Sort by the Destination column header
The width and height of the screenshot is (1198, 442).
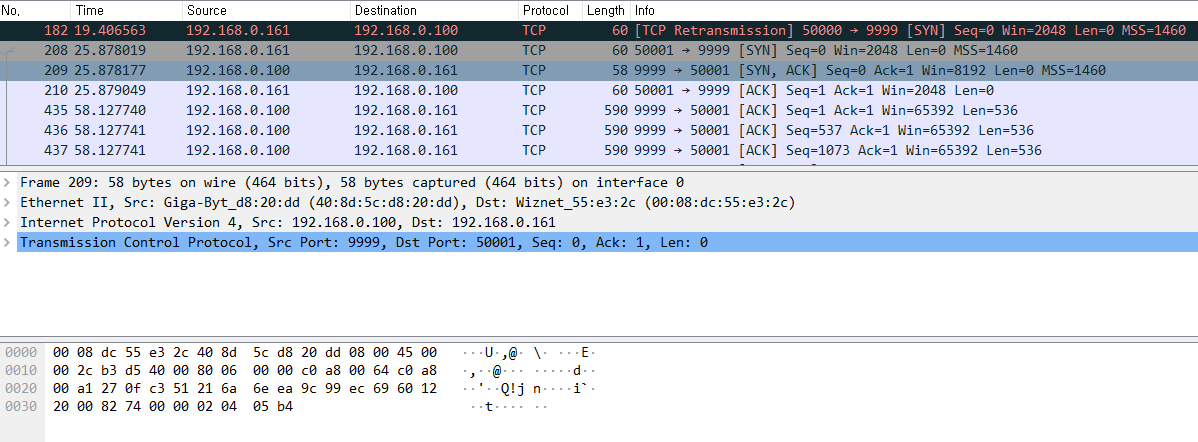pos(434,11)
